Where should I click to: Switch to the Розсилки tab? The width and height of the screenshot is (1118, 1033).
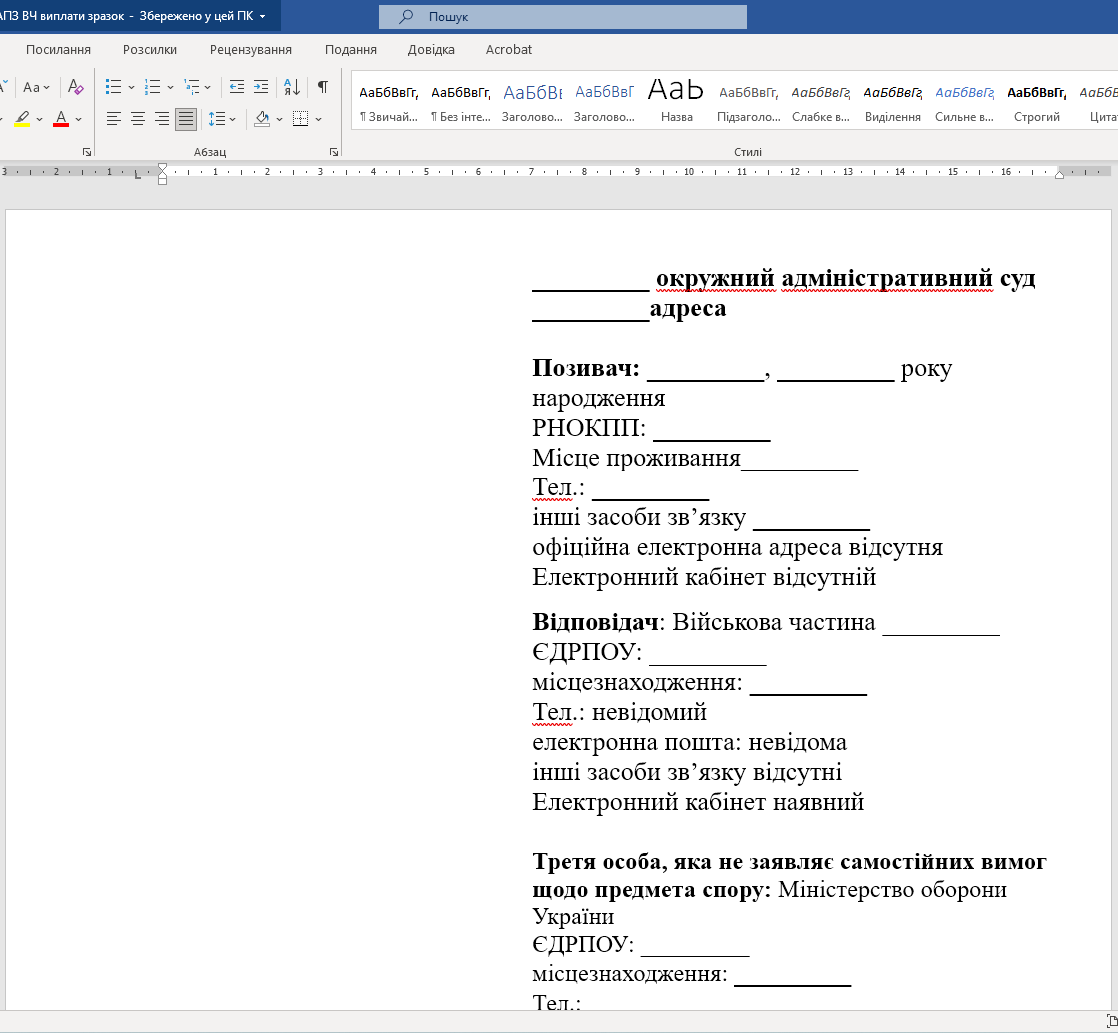(150, 49)
